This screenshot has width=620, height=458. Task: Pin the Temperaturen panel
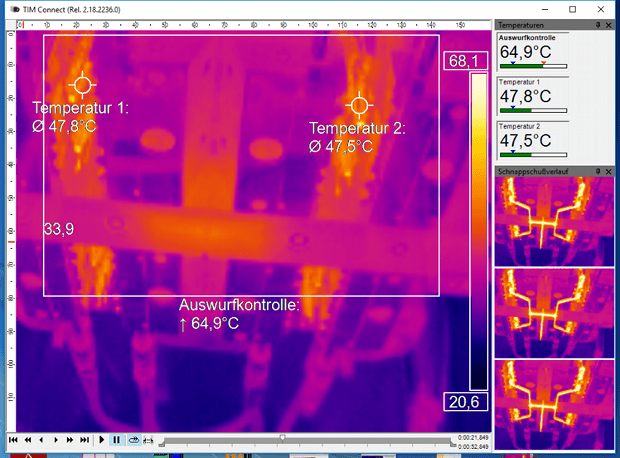tap(598, 25)
